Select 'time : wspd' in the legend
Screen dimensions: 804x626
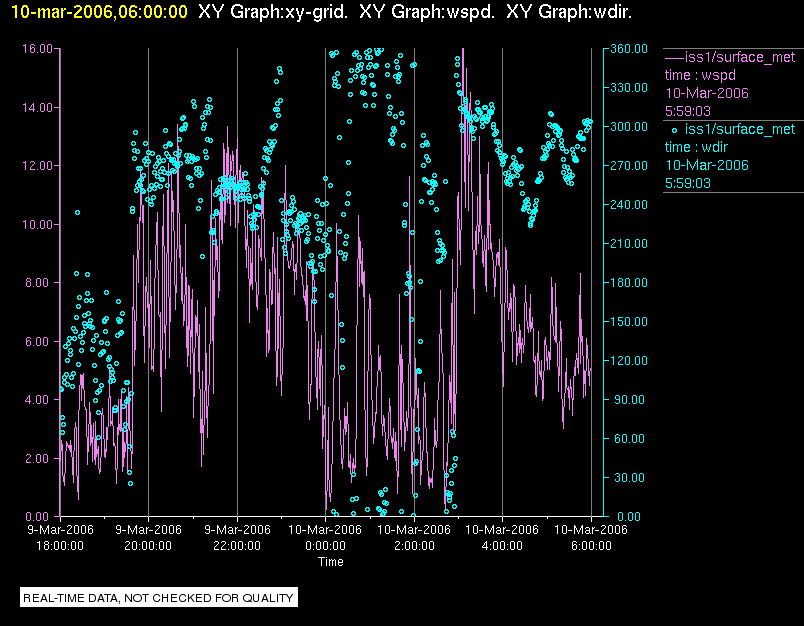[x=702, y=75]
